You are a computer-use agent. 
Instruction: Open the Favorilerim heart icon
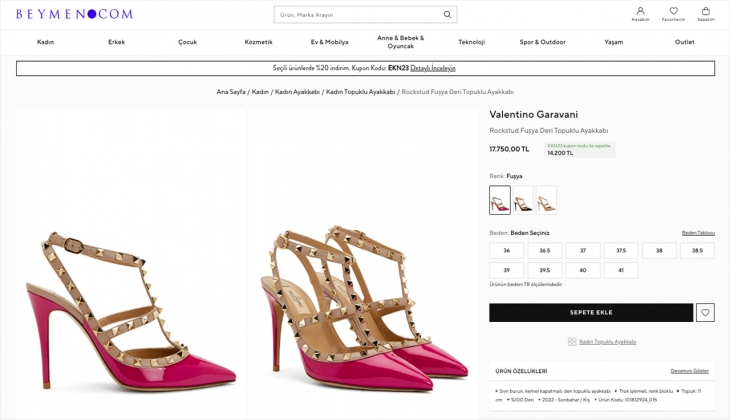click(673, 12)
